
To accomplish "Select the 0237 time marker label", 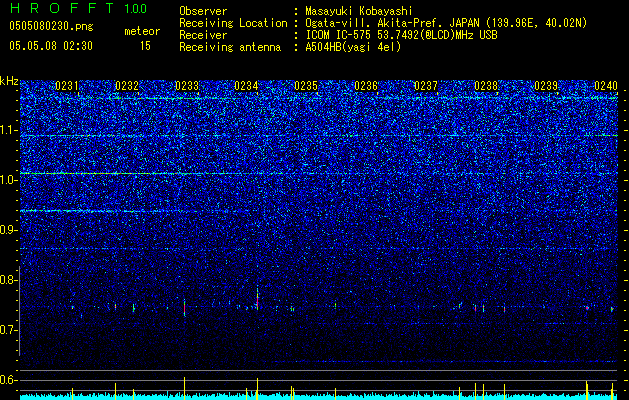I will [426, 86].
